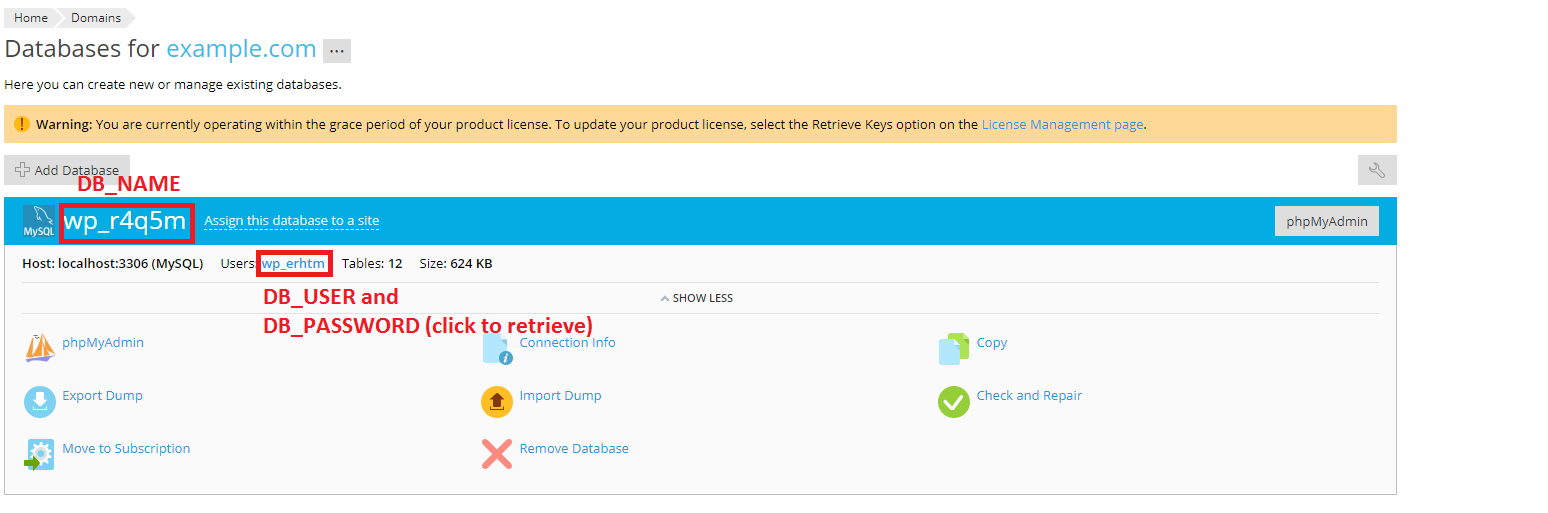Click the green Check and Repair icon
The width and height of the screenshot is (1548, 513).
tap(954, 401)
